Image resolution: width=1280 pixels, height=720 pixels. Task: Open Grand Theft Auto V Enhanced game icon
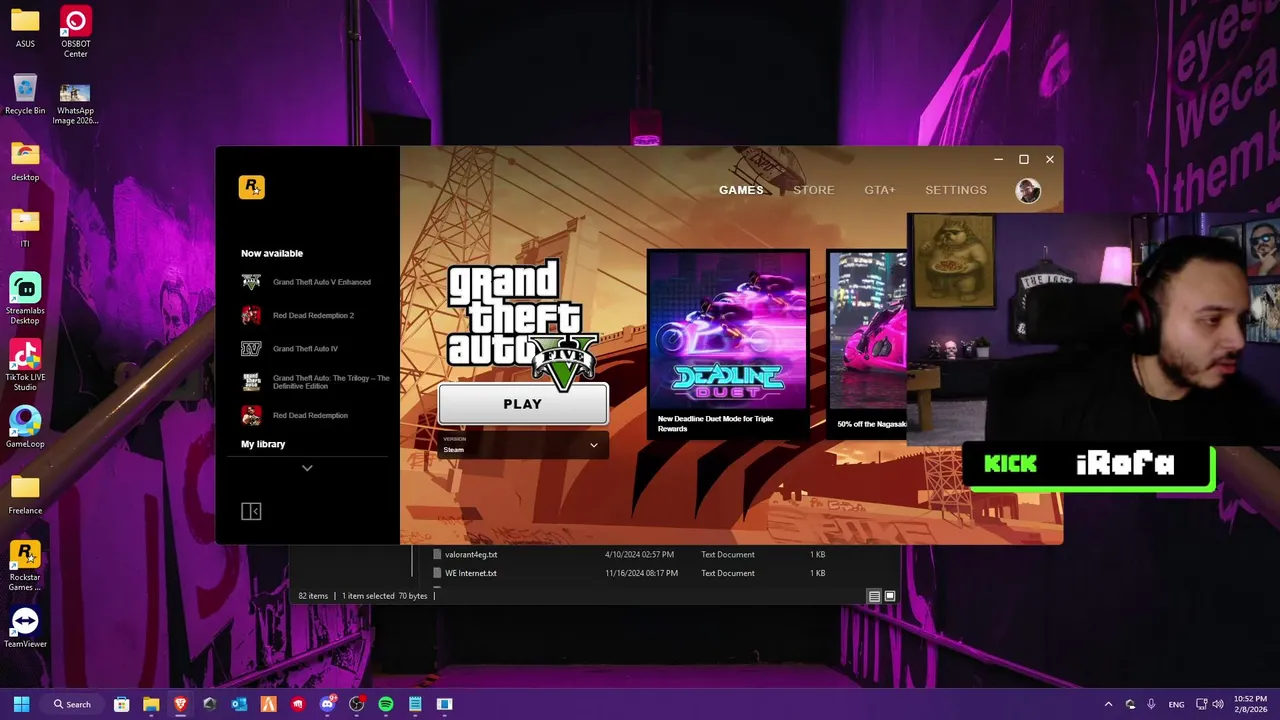tap(251, 282)
